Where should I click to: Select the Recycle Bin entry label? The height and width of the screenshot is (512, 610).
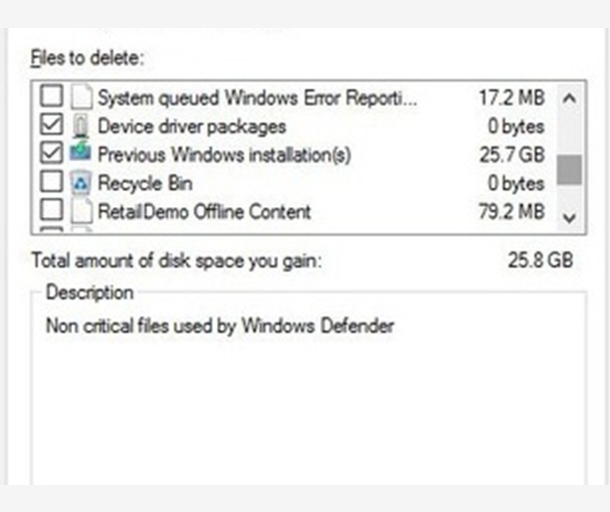click(145, 183)
